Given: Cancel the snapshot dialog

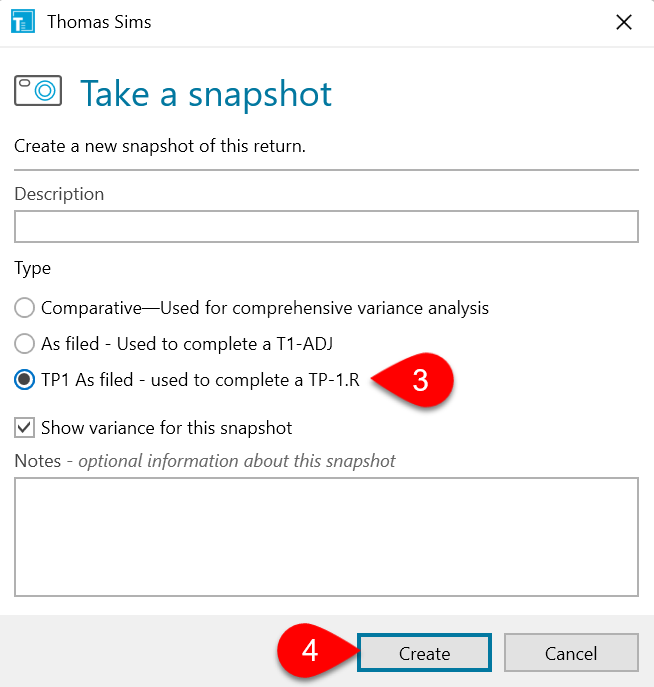Looking at the screenshot, I should tap(571, 653).
